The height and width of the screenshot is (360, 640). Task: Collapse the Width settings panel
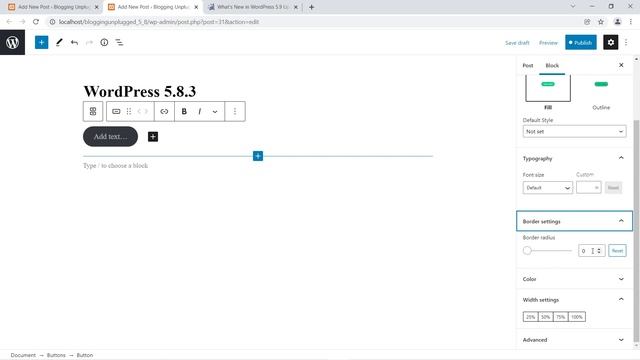pos(574,299)
